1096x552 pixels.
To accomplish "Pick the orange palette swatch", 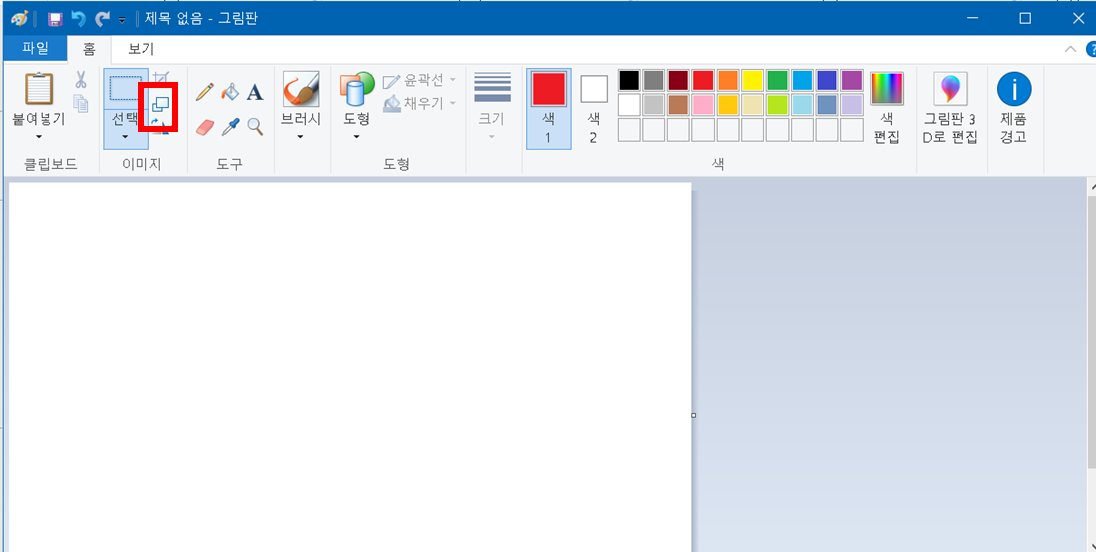I will (x=728, y=80).
